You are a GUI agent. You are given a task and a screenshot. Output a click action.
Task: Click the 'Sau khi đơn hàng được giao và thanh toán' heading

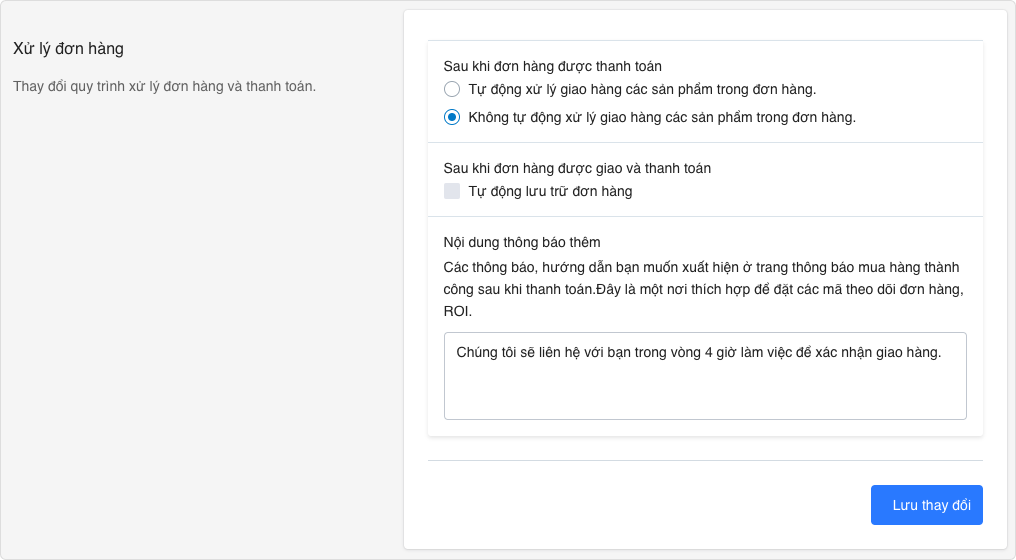point(577,168)
